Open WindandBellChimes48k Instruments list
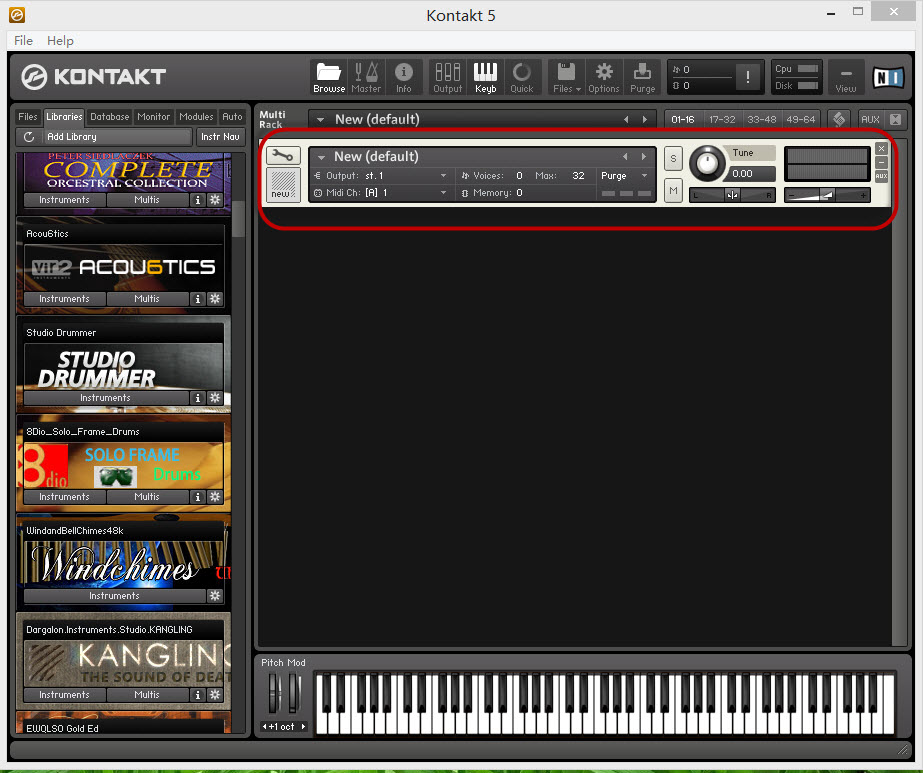The height and width of the screenshot is (773, 923). [x=114, y=595]
